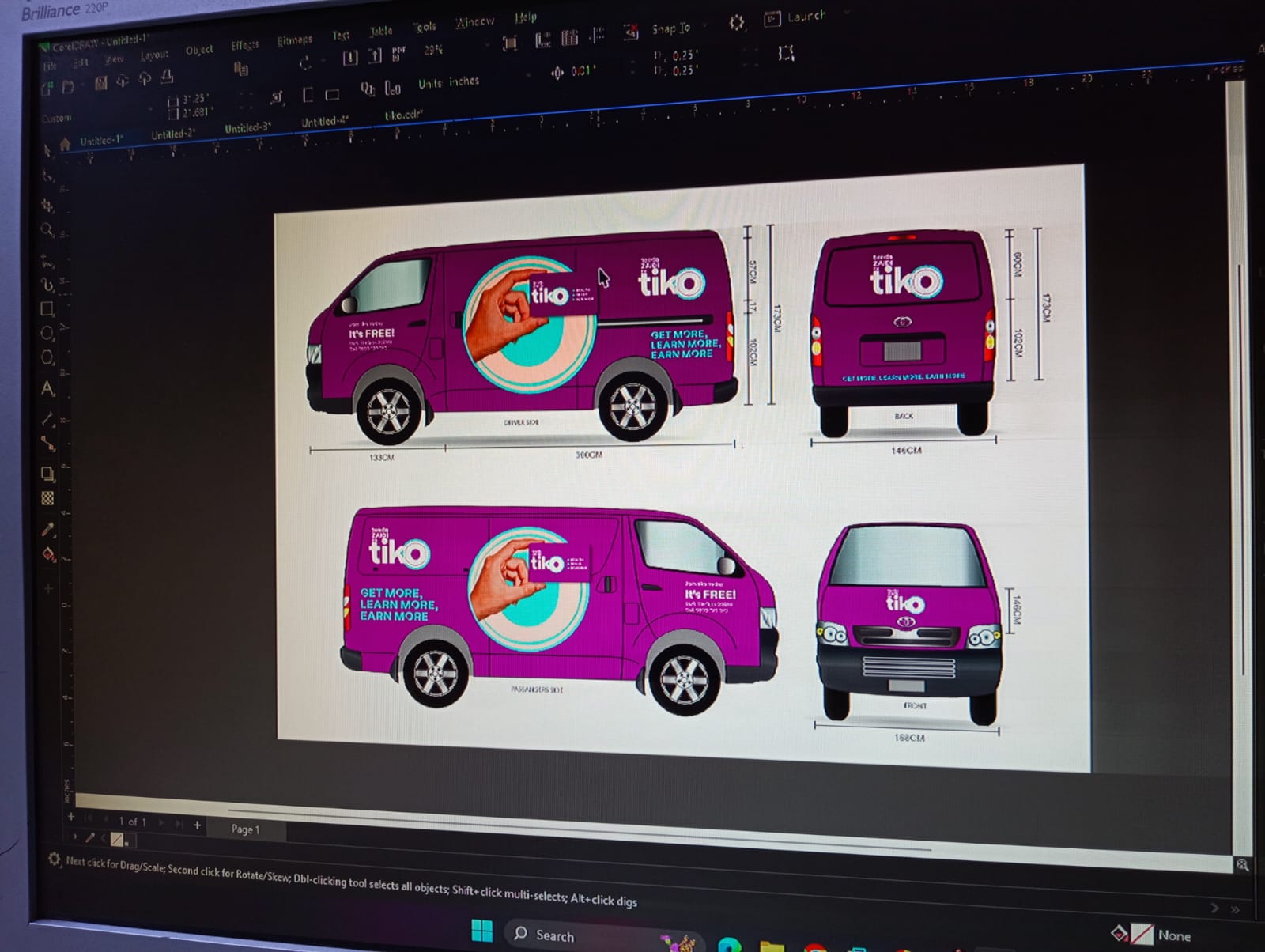Click the New document icon
The width and height of the screenshot is (1265, 952).
coord(47,89)
